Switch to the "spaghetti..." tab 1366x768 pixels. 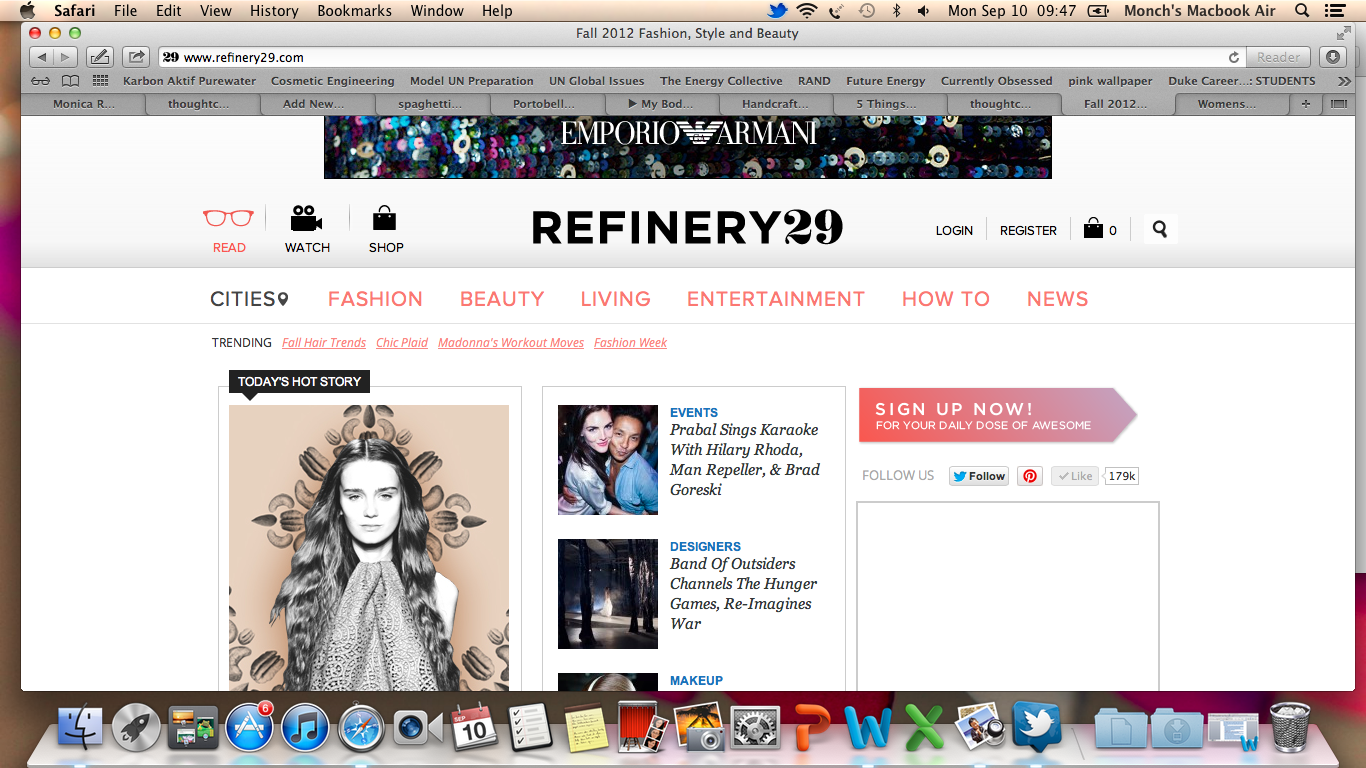tap(432, 104)
